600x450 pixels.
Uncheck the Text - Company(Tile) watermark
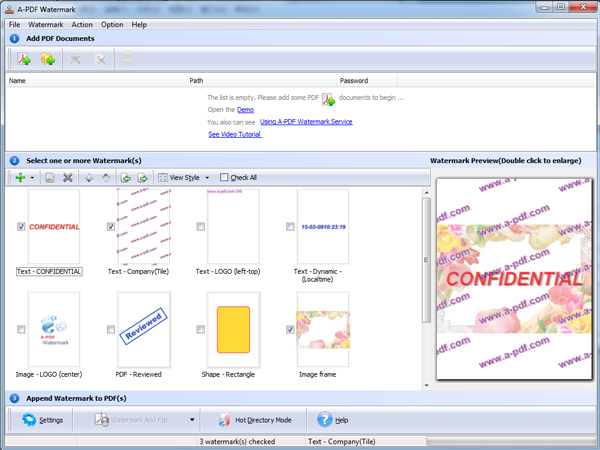click(111, 227)
